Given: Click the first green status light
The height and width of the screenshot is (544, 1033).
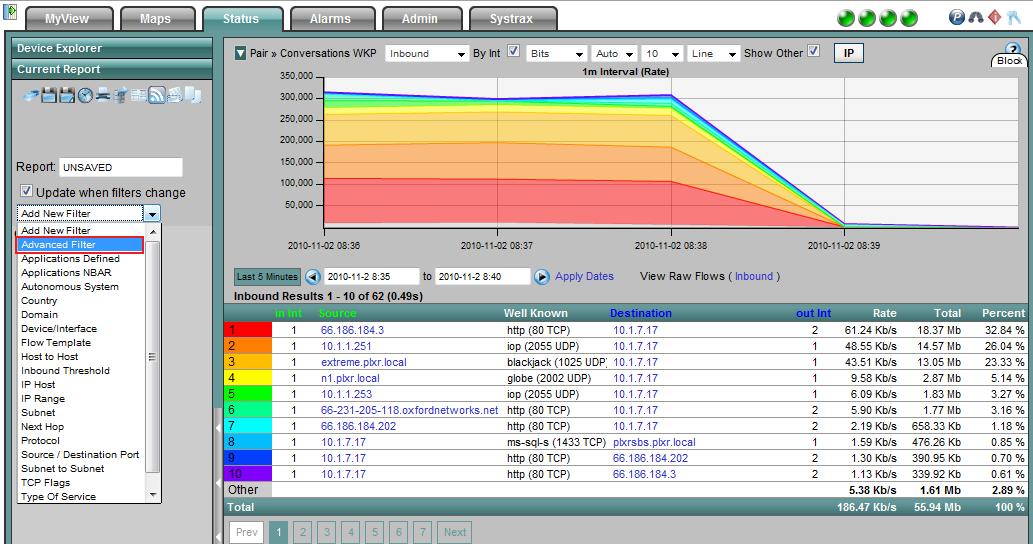Looking at the screenshot, I should point(846,18).
